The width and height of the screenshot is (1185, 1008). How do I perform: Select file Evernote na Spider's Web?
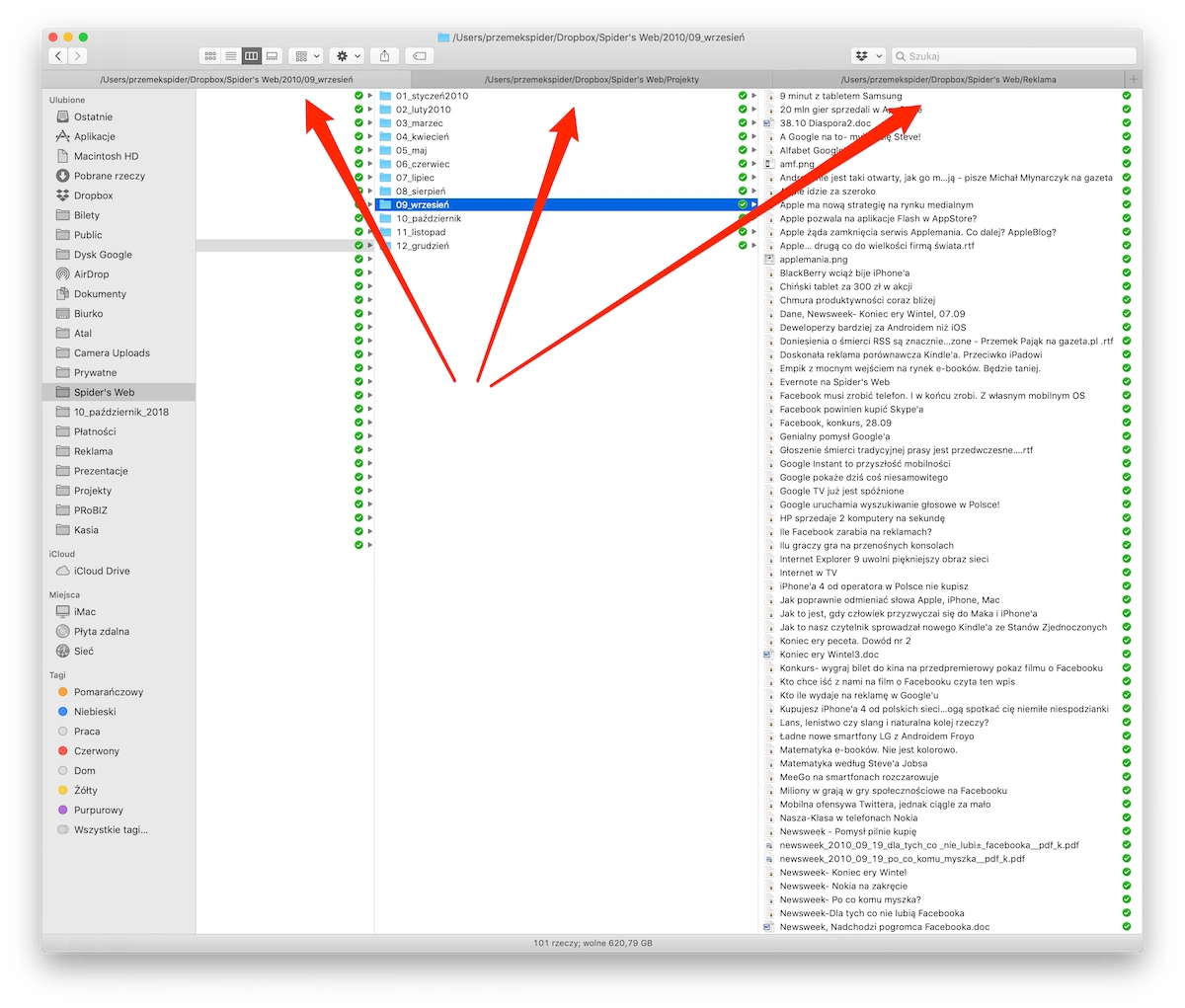pyautogui.click(x=833, y=382)
